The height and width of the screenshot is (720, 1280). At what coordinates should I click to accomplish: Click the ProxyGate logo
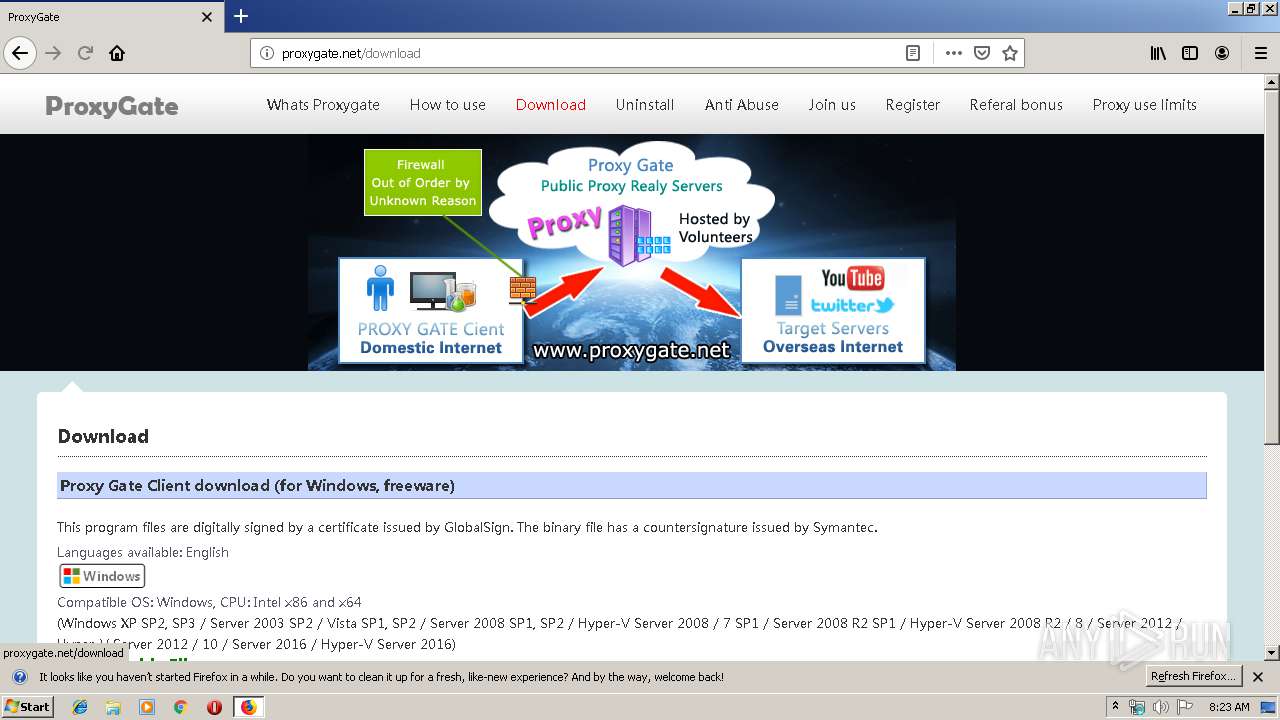tap(112, 106)
